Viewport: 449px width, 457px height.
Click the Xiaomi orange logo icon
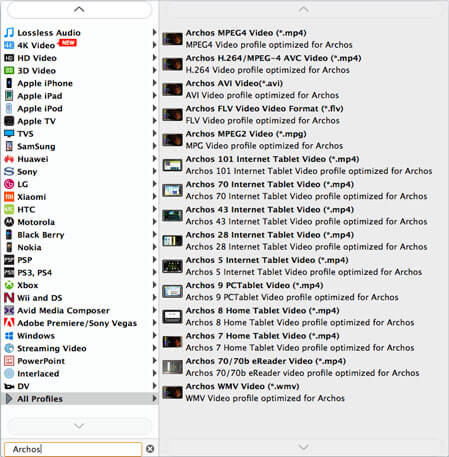pos(9,197)
